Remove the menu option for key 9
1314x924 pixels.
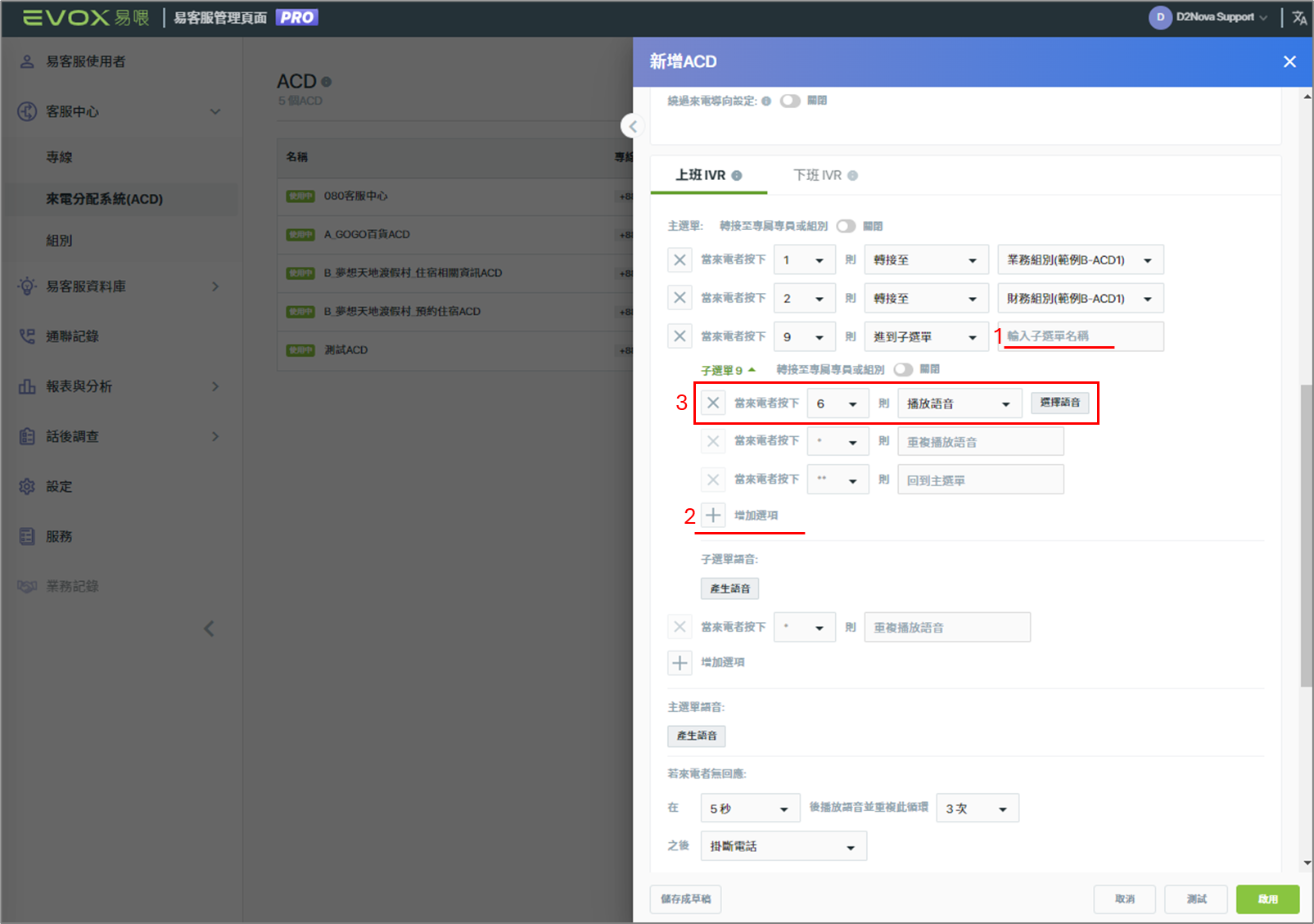pyautogui.click(x=680, y=336)
